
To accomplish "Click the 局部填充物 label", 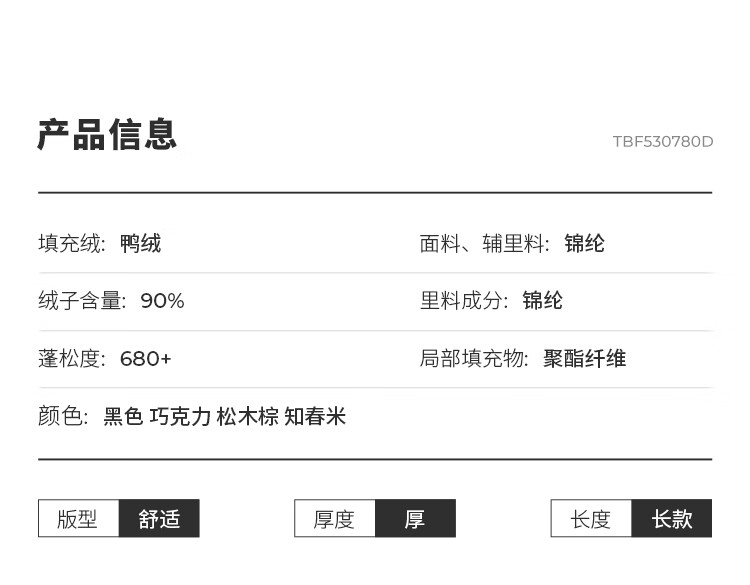I will [474, 359].
